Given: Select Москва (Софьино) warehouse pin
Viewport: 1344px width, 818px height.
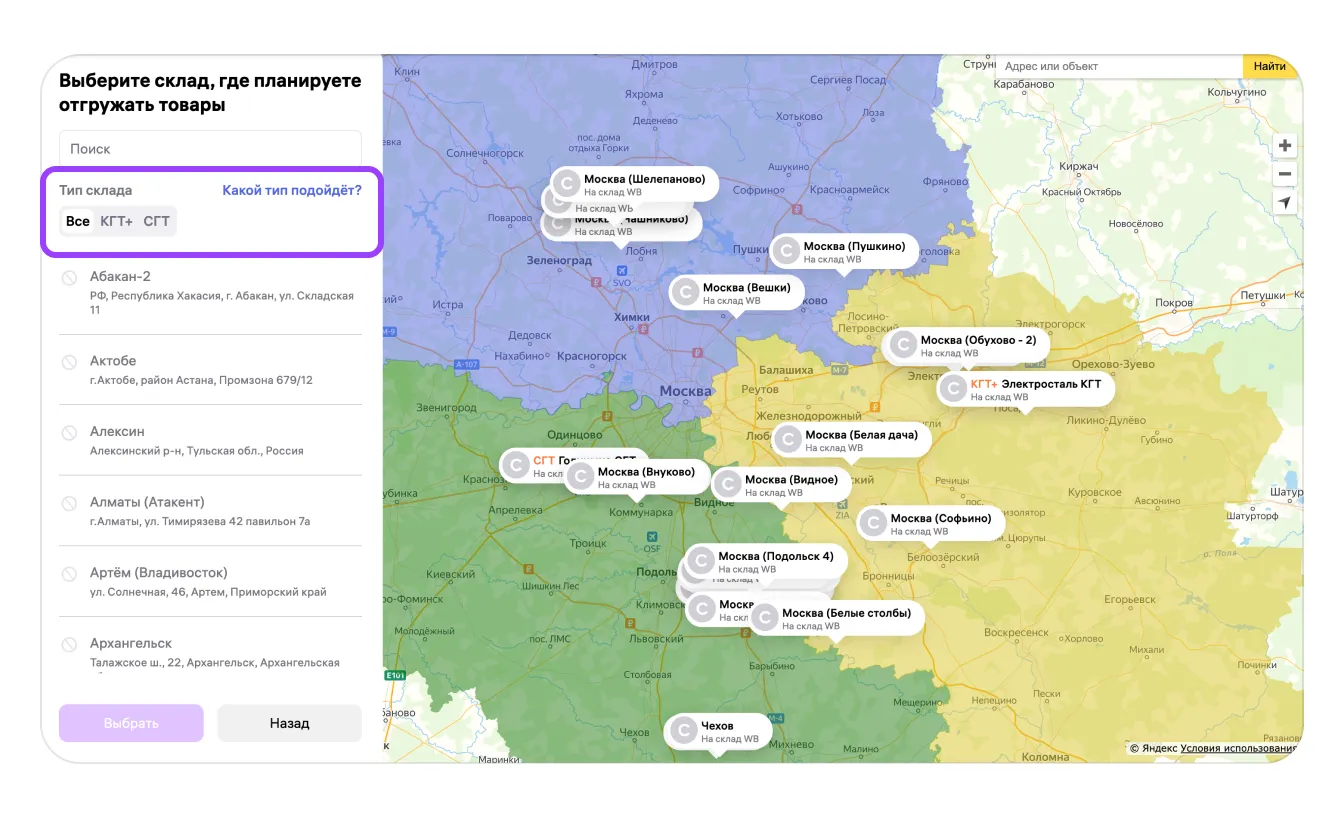Looking at the screenshot, I should (874, 523).
